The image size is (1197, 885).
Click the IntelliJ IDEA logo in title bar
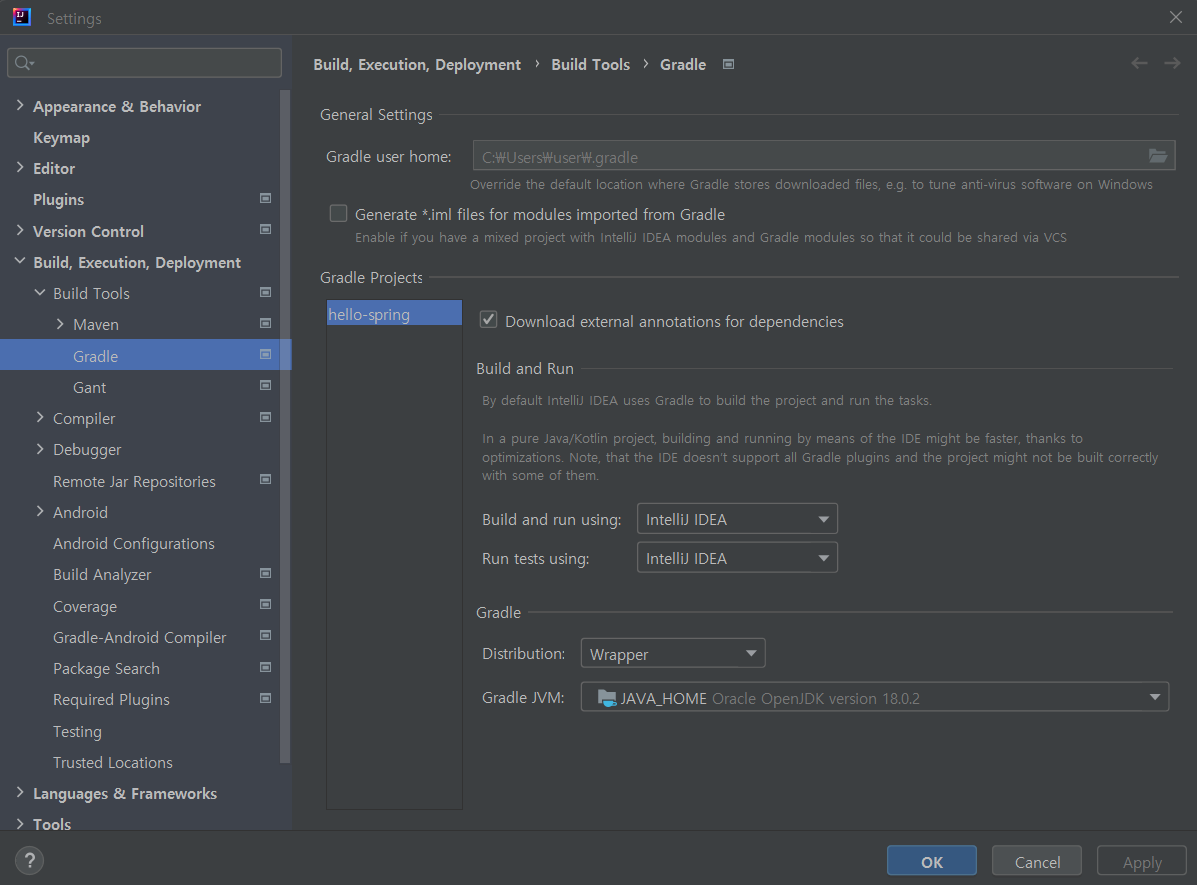tap(21, 17)
